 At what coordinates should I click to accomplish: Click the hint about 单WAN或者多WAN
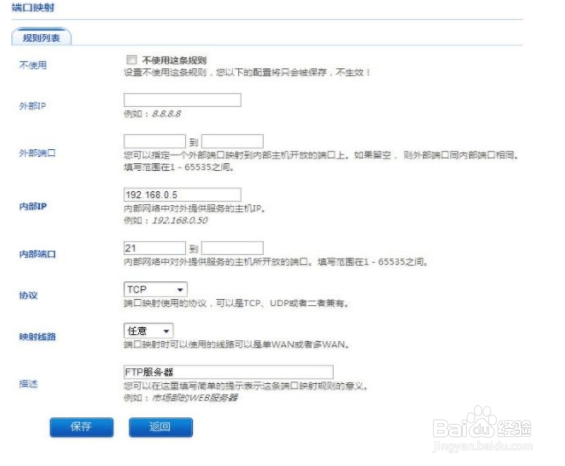pyautogui.click(x=236, y=345)
